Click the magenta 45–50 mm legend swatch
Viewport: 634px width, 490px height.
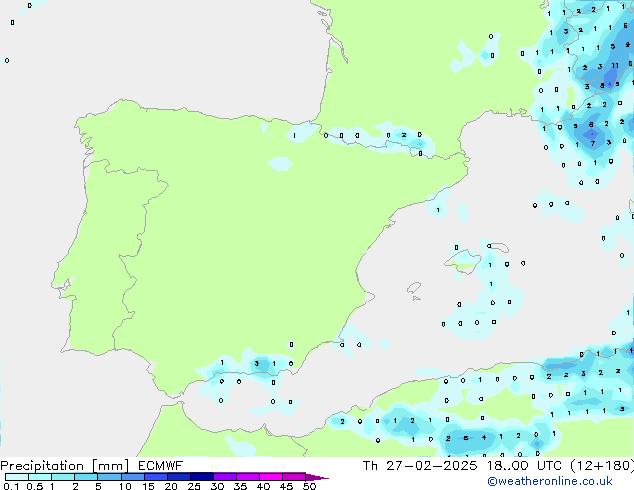tap(294, 477)
